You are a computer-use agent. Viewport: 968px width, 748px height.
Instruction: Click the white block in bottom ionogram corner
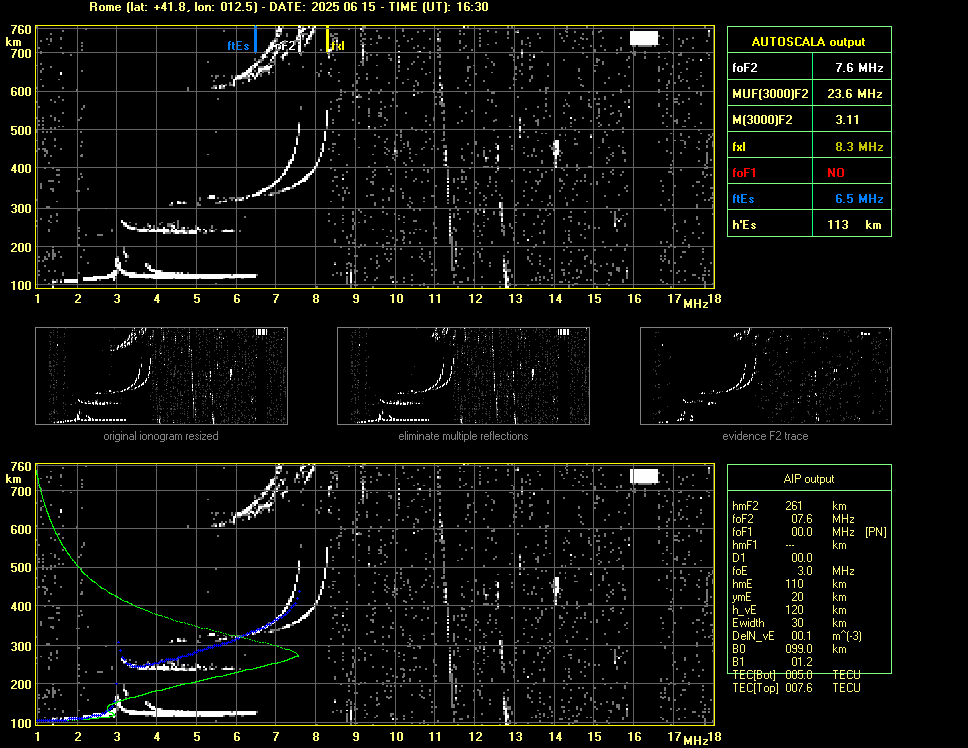pyautogui.click(x=644, y=476)
